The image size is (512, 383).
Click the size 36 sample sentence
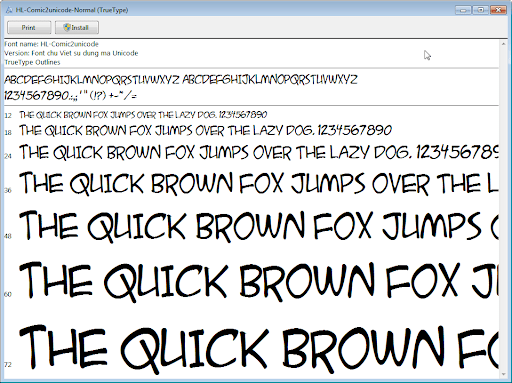(x=259, y=183)
